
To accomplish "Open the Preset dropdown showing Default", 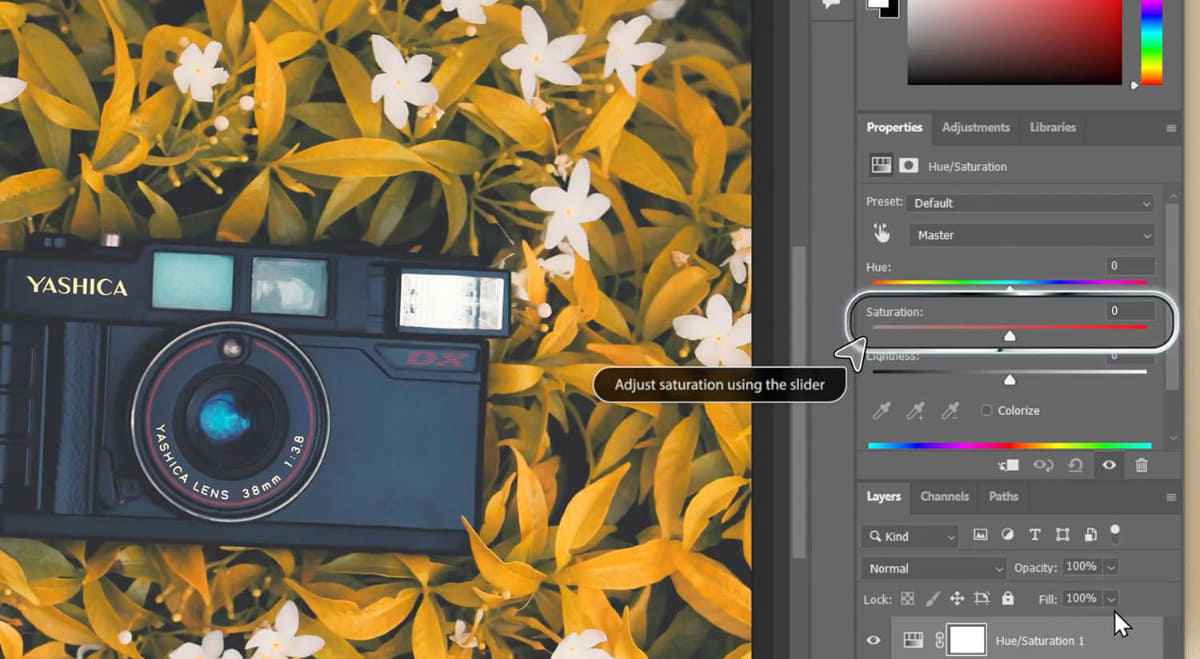I will [1031, 203].
